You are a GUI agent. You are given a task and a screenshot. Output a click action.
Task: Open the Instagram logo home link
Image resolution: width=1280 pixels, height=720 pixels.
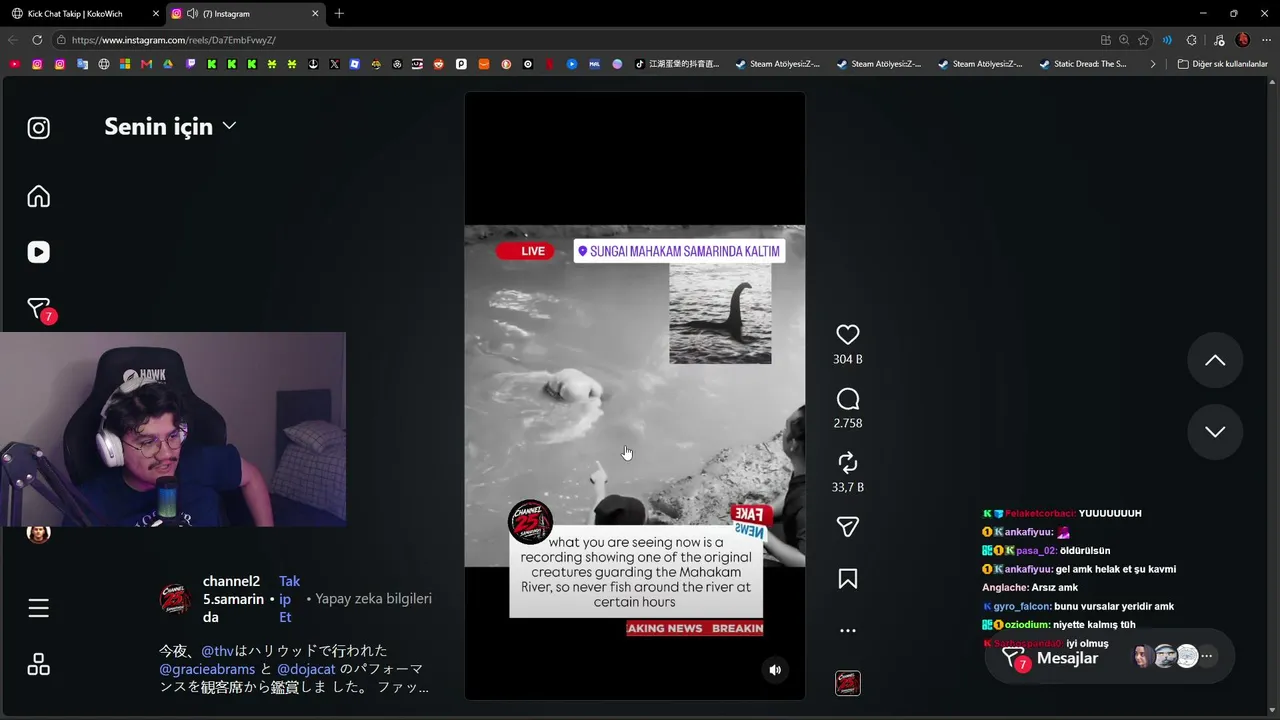click(38, 128)
